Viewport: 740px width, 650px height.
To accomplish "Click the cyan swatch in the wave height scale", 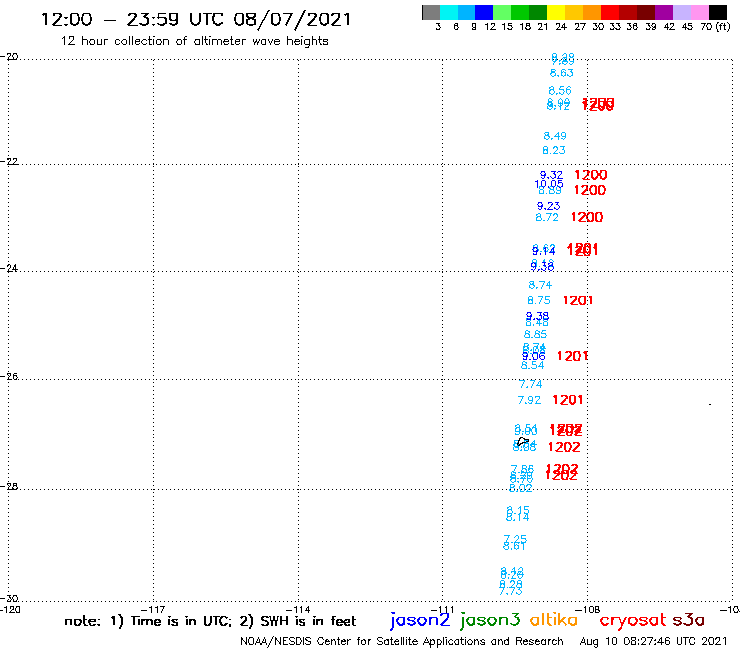I will coord(449,12).
